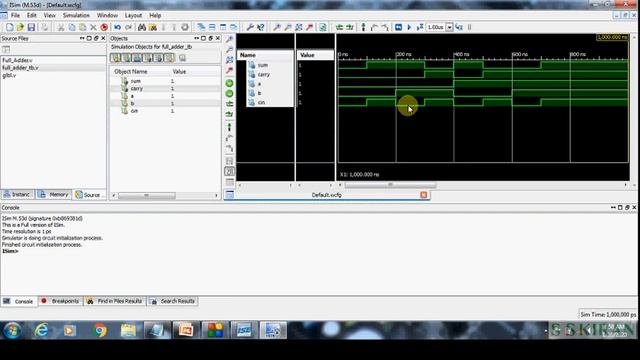Open the File menu
This screenshot has width=640, height=360.
point(16,16)
